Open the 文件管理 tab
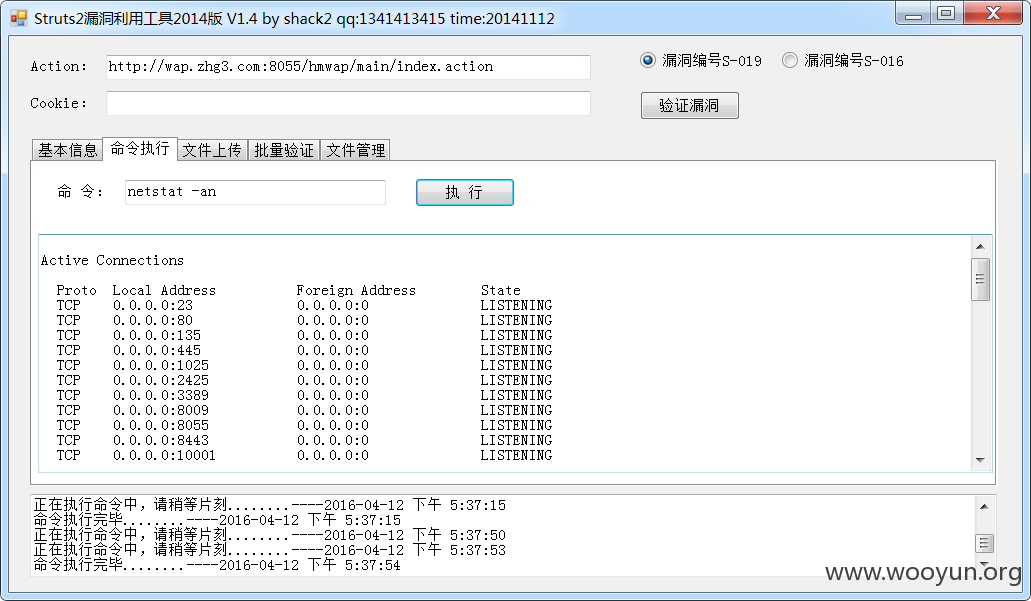Screen dimensions: 1031x601 click(x=356, y=151)
